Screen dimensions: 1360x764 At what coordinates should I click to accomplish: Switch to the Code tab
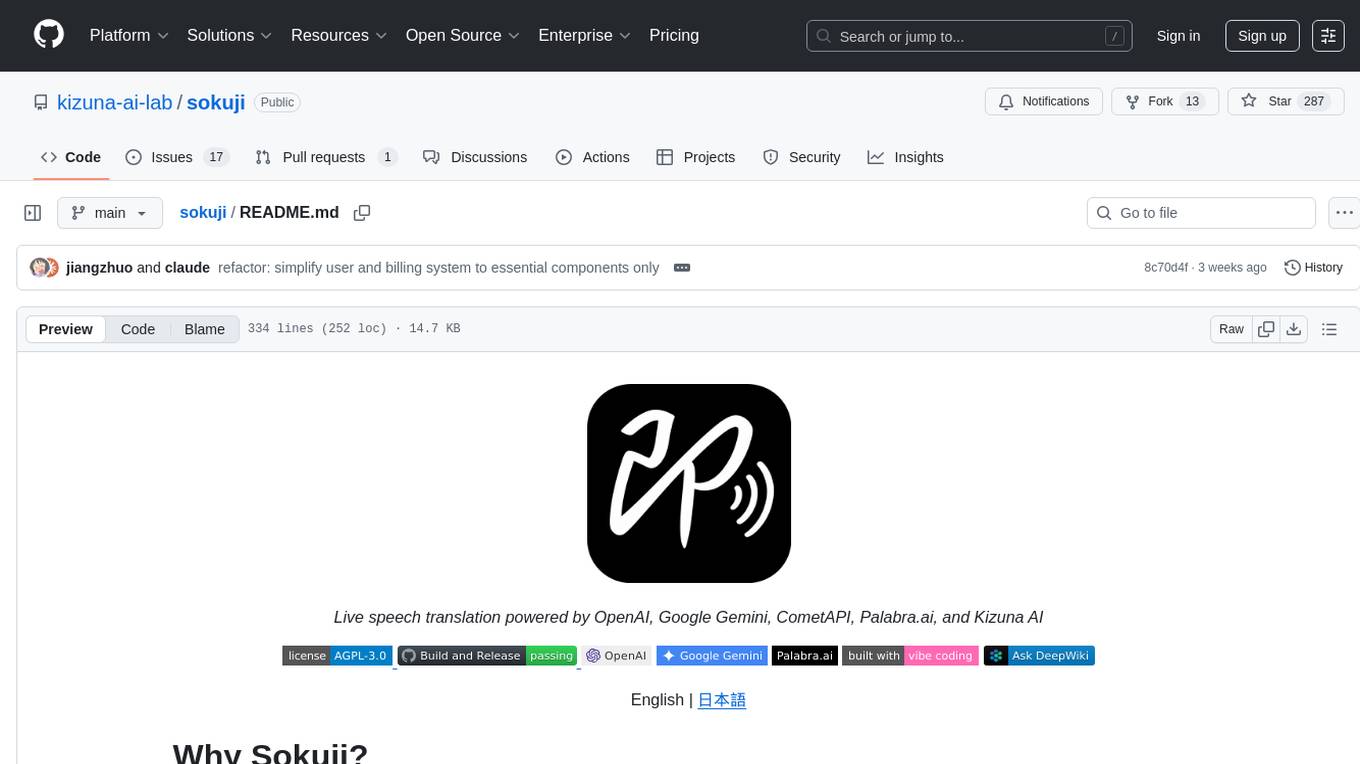tap(71, 157)
